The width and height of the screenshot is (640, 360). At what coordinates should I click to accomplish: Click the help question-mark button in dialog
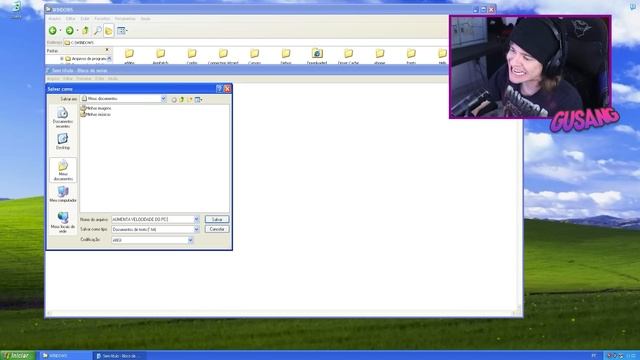(219, 89)
